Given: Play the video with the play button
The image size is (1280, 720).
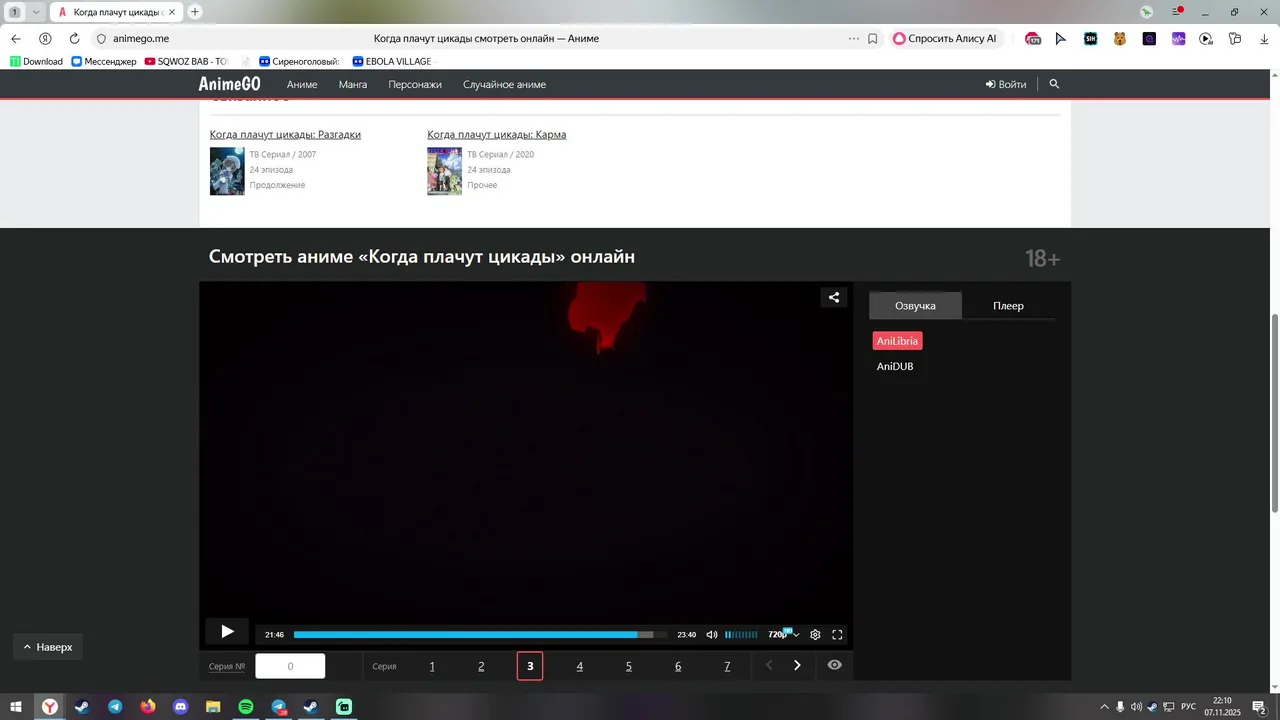Looking at the screenshot, I should point(227,632).
